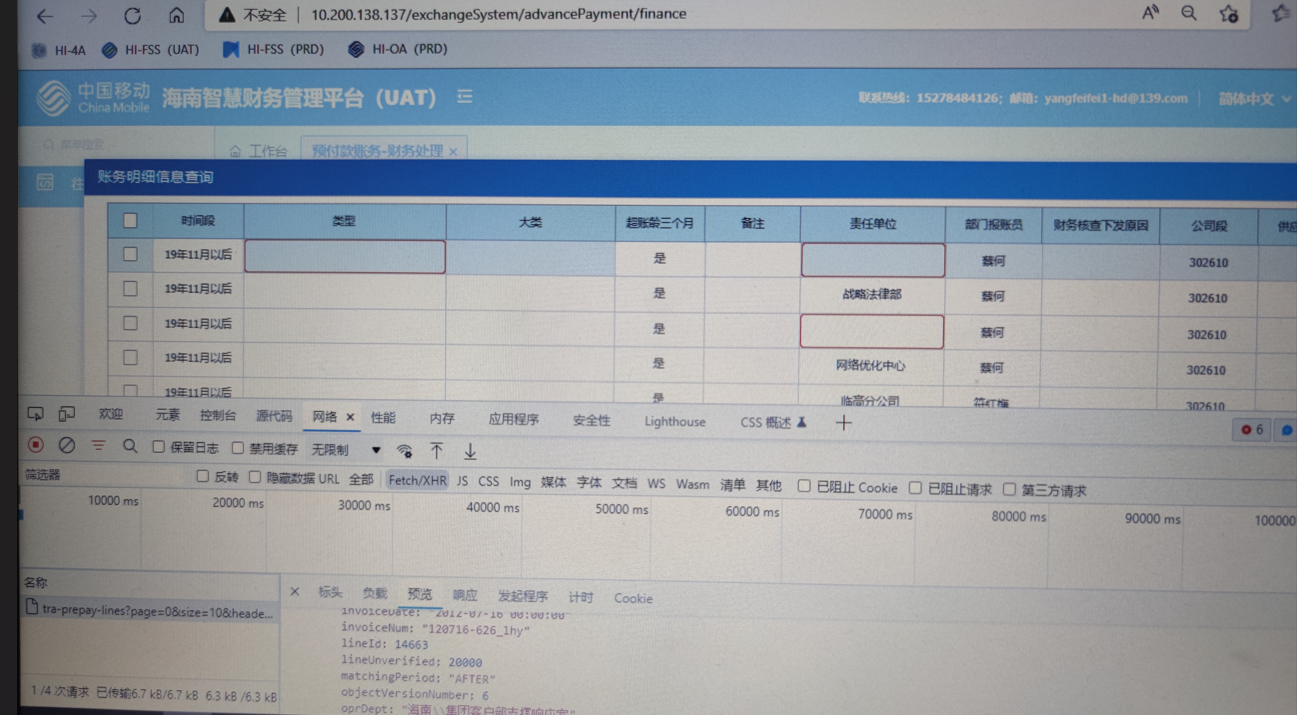Click the 财务核查下发原因 column header

1100,226
